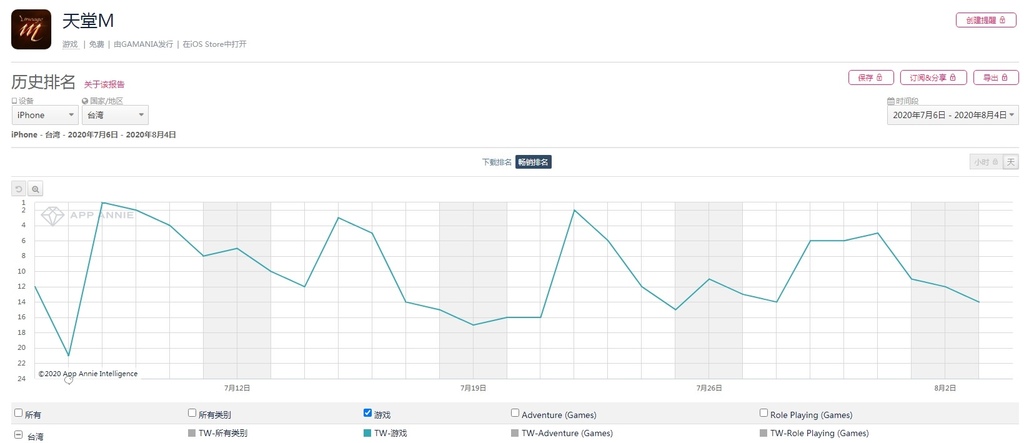
Task: Click the 创建提醒 button
Action: [x=985, y=20]
